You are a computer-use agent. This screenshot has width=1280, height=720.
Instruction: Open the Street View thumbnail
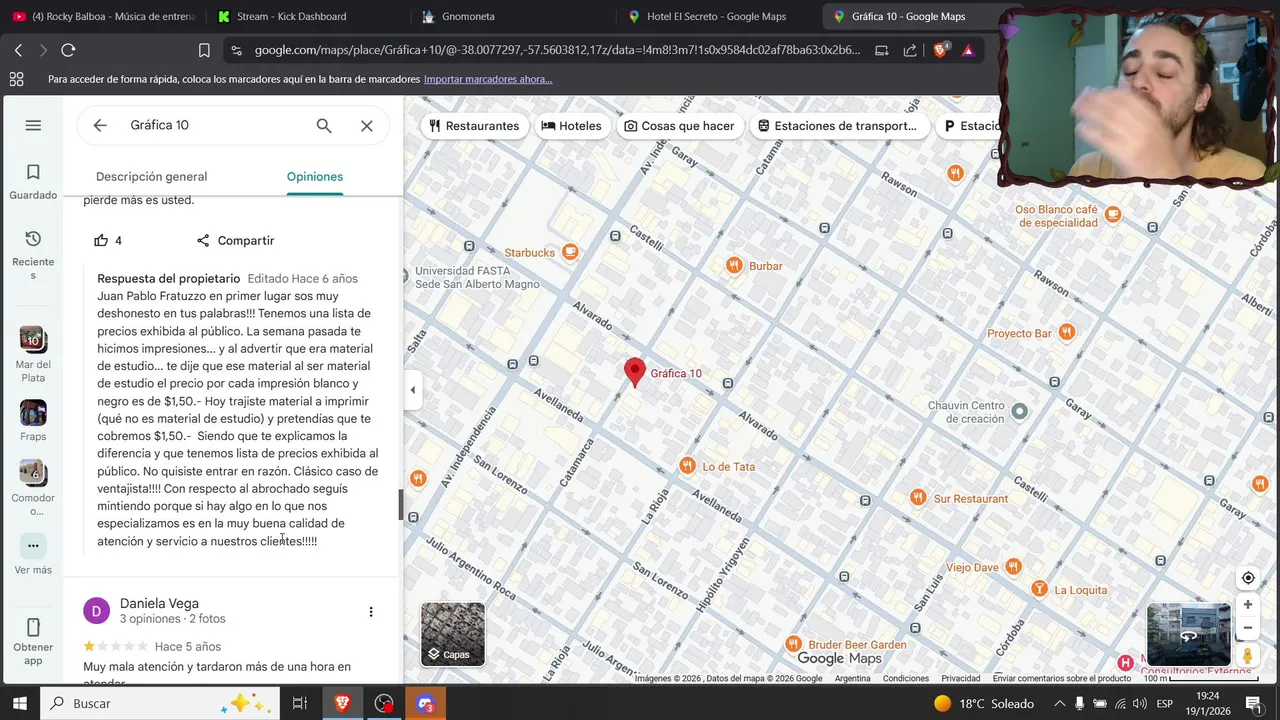pyautogui.click(x=1188, y=634)
